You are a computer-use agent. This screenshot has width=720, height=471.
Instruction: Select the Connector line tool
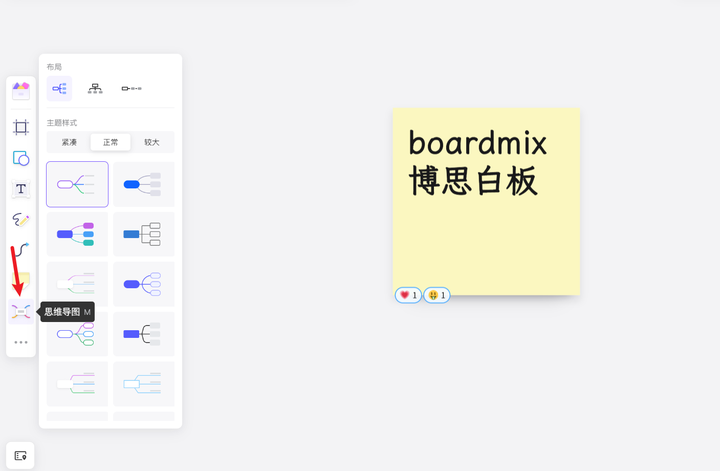pyautogui.click(x=22, y=249)
